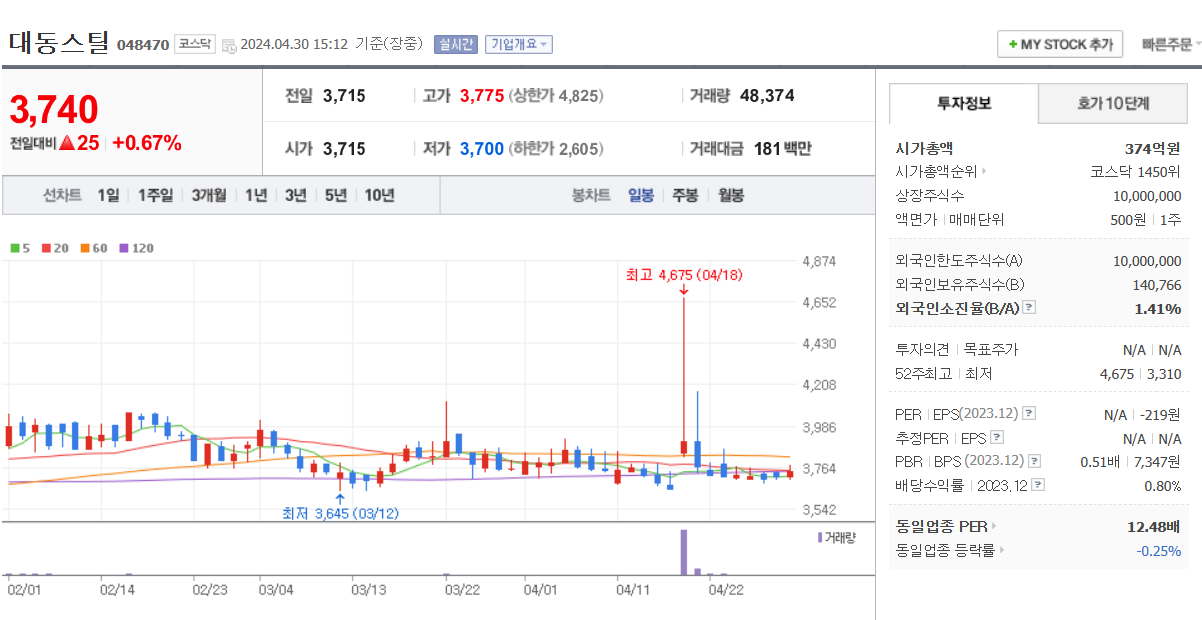Screen dimensions: 1202x620
Task: Click the 저가 value 3,700
Action: click(x=482, y=149)
